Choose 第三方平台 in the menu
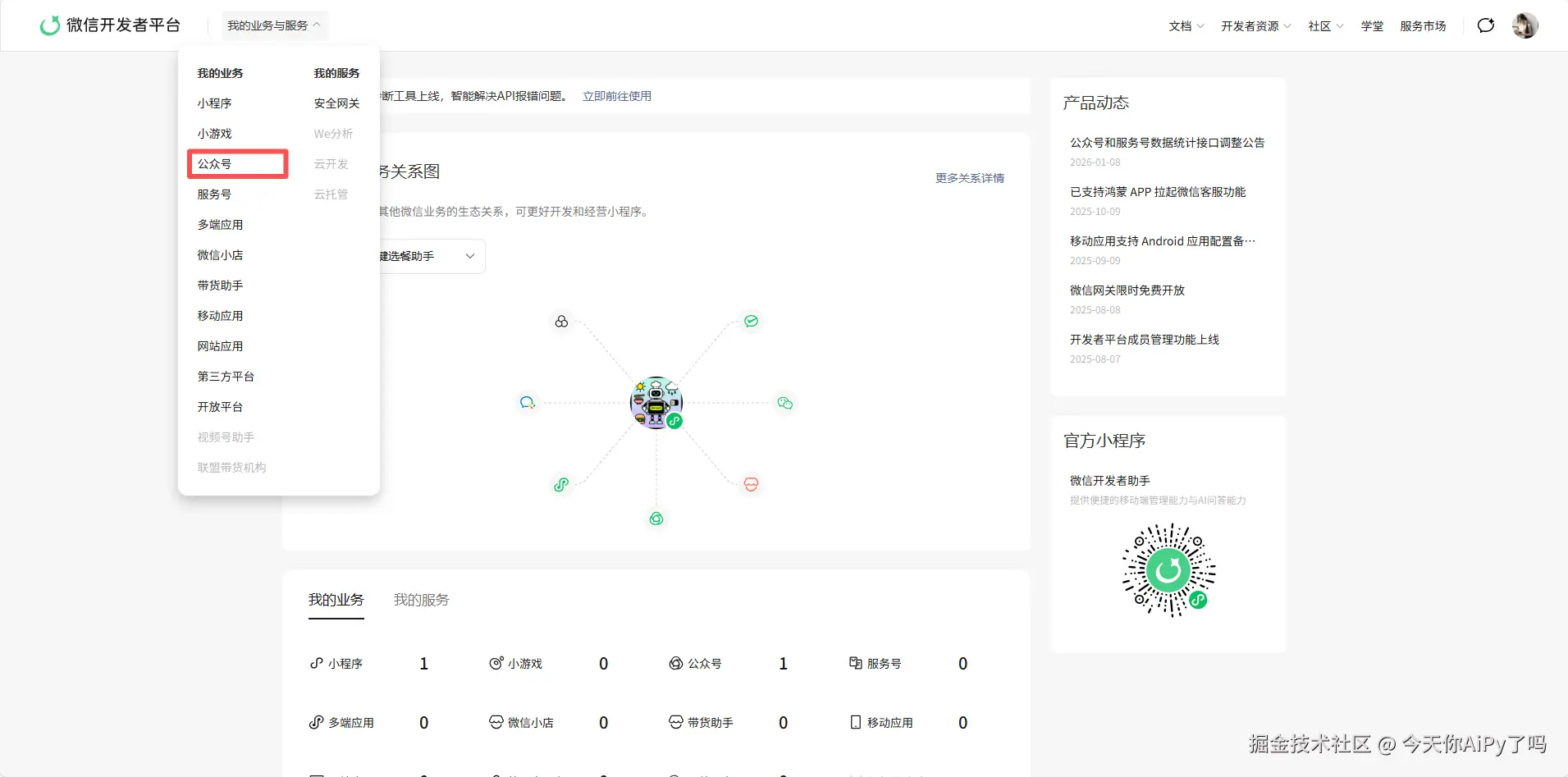Image resolution: width=1568 pixels, height=777 pixels. [x=226, y=377]
